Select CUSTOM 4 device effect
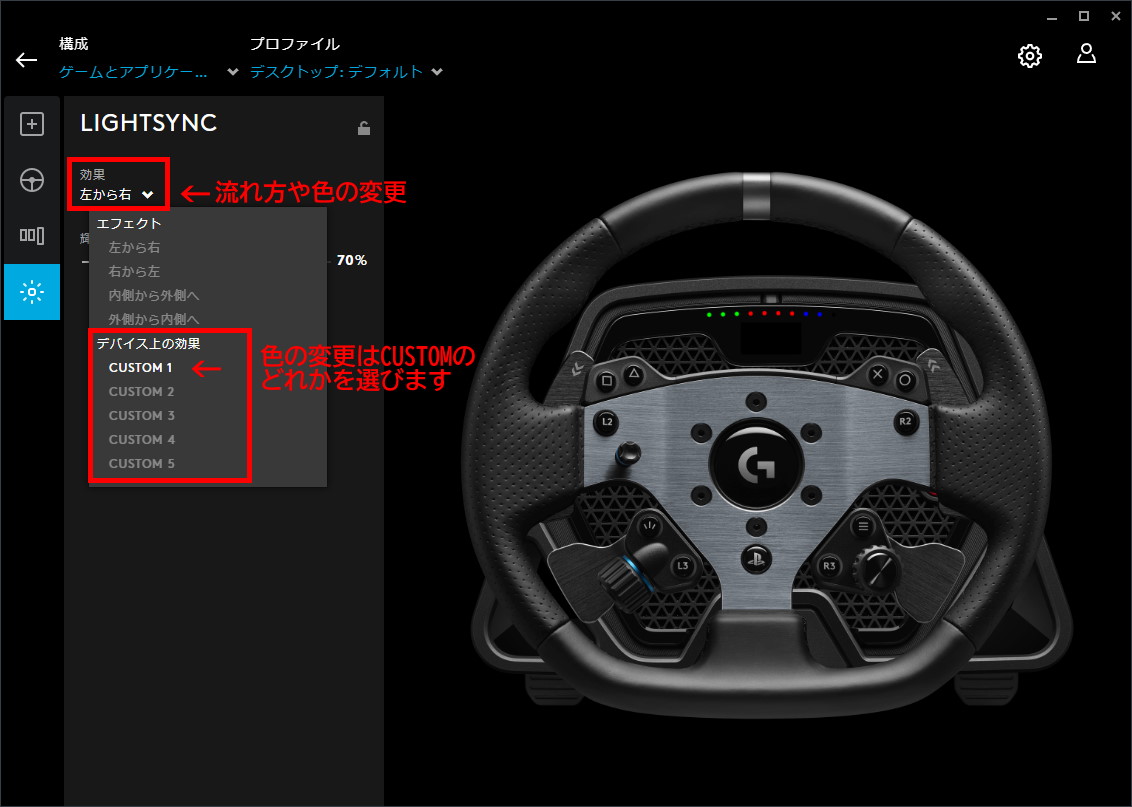 [142, 439]
